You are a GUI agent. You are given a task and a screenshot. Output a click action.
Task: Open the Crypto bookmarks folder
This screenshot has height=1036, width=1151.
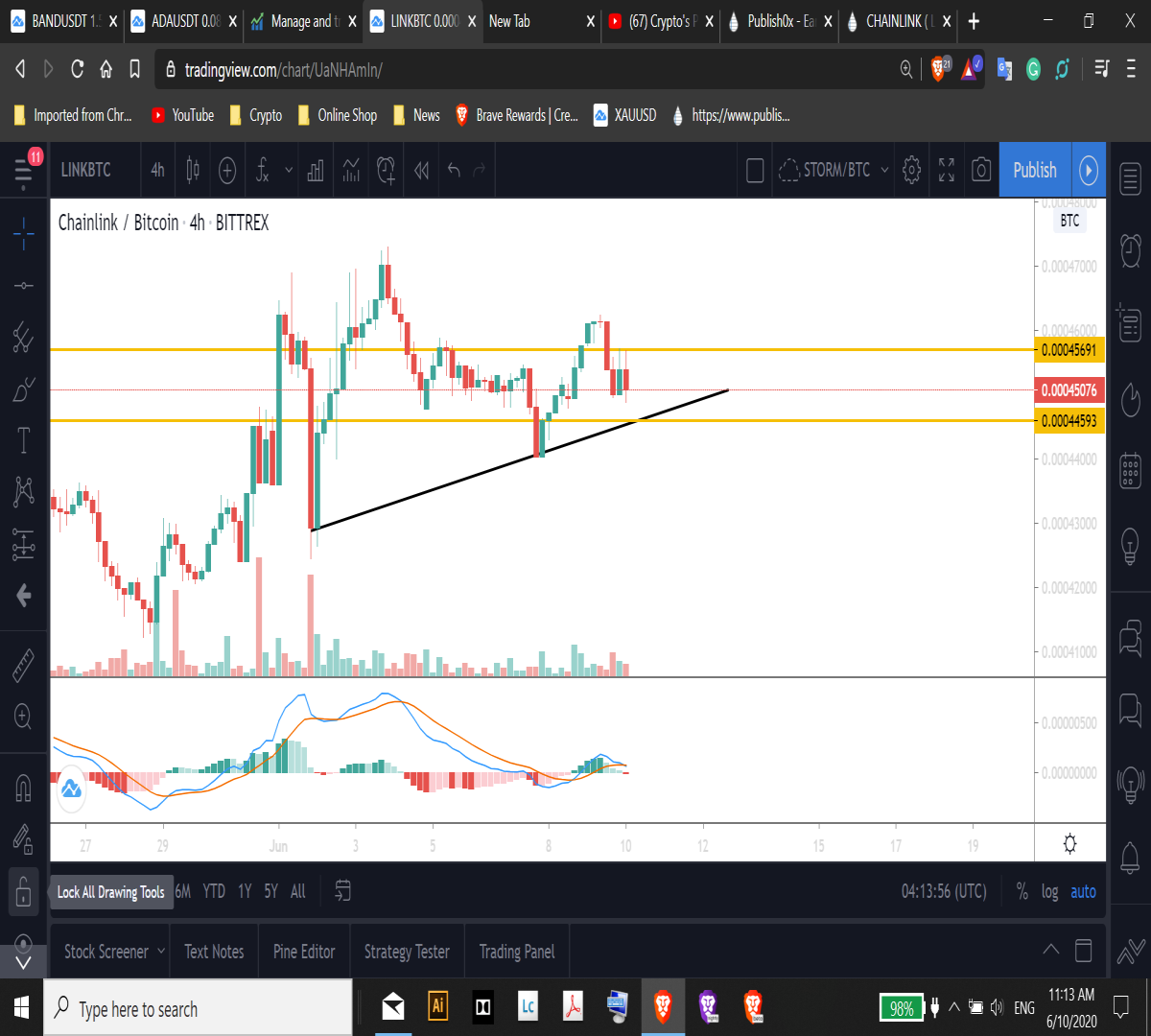256,115
